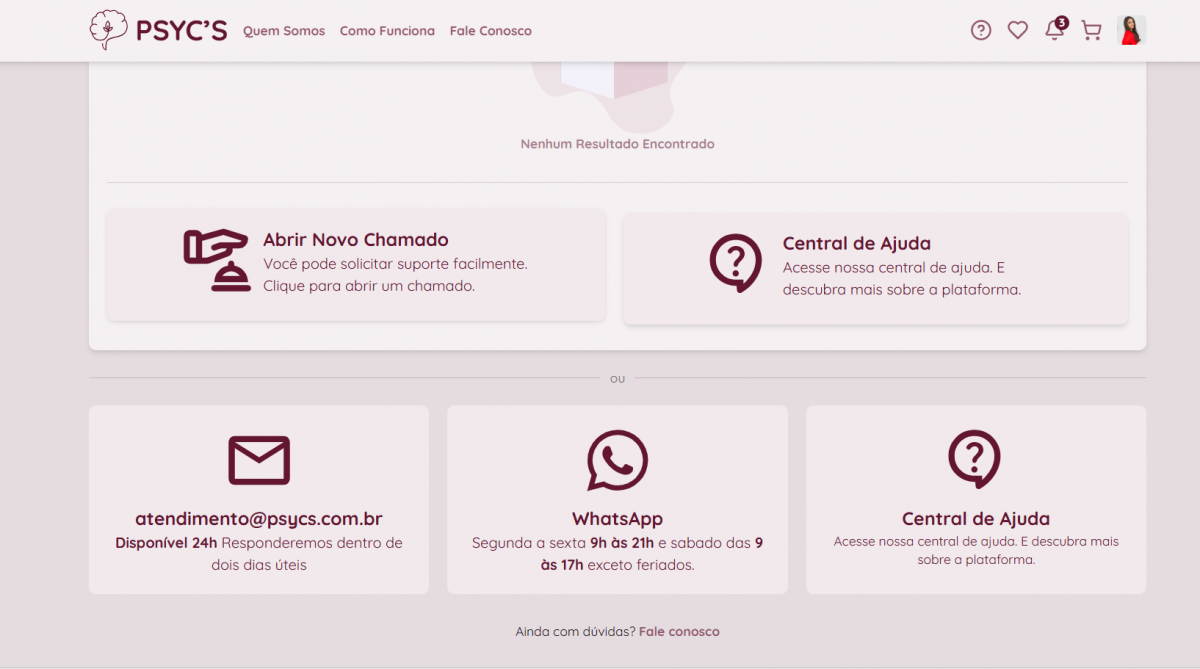Open Como Funciona menu item
The height and width of the screenshot is (669, 1200).
(387, 31)
